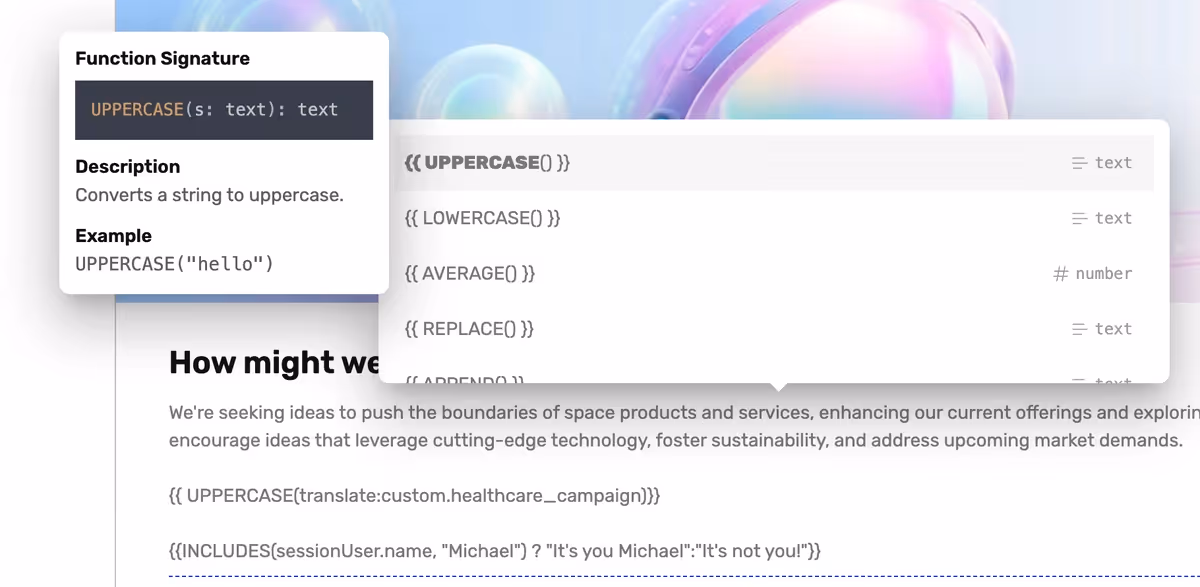Click the "We're seeking ideas" paragraph text
Screen dimensions: 1200x587
click(x=684, y=427)
